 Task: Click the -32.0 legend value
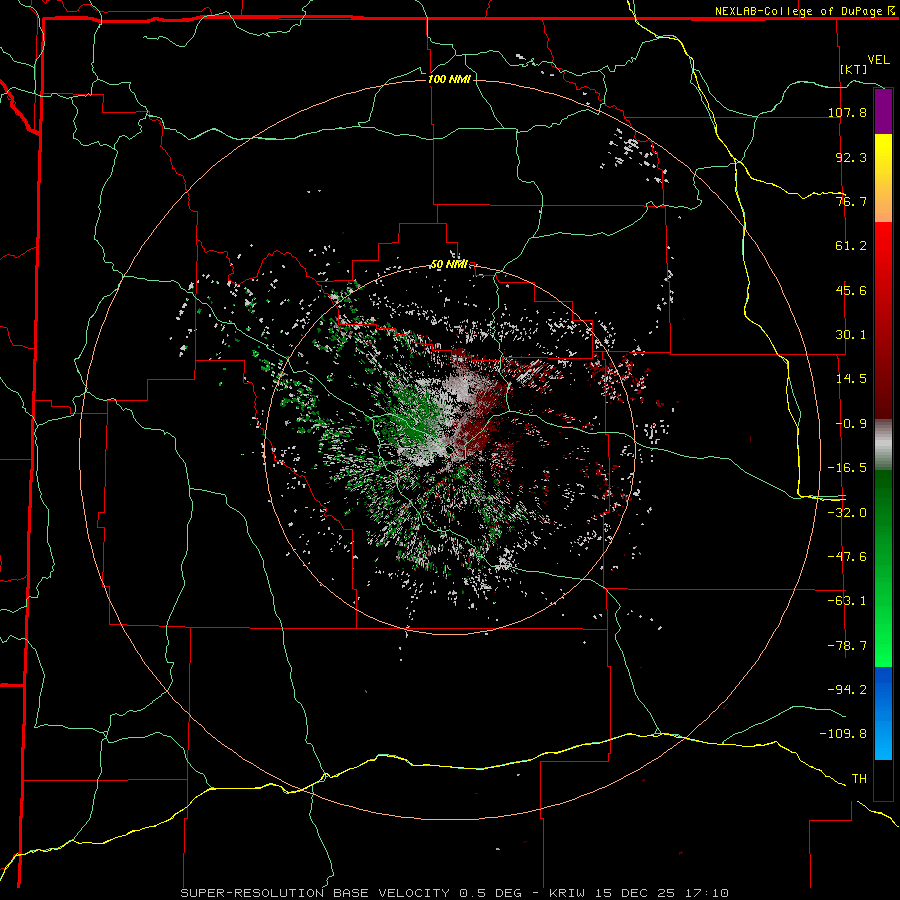847,513
